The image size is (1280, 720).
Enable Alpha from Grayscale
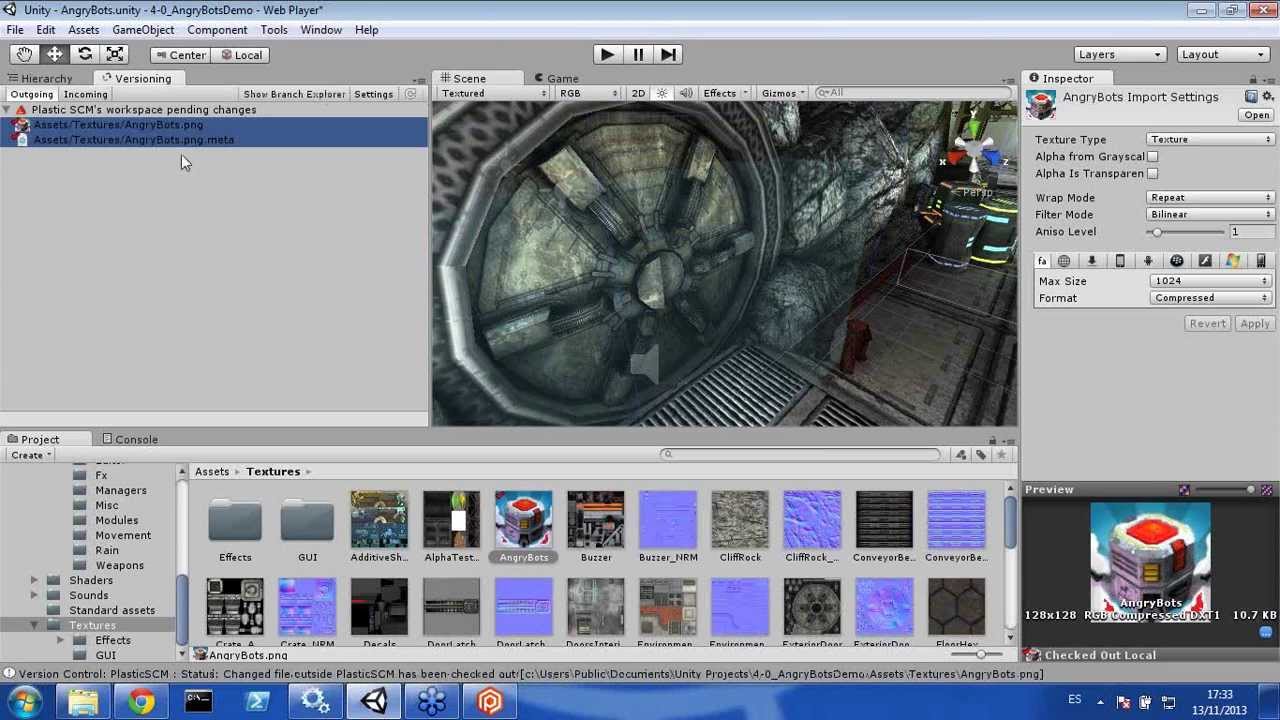(1153, 156)
